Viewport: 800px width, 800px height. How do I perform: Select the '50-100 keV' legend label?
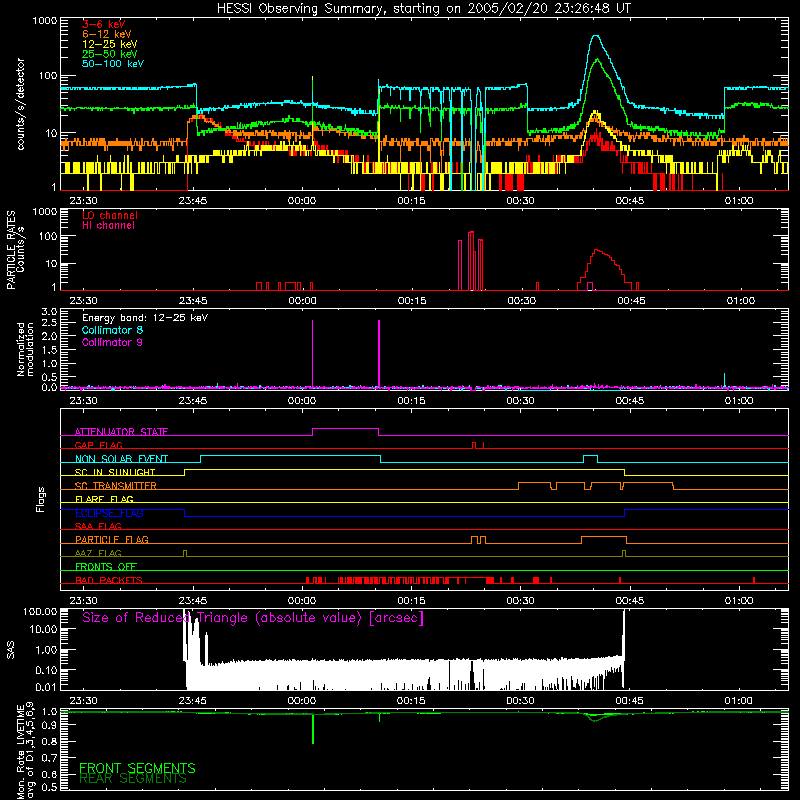tap(113, 64)
